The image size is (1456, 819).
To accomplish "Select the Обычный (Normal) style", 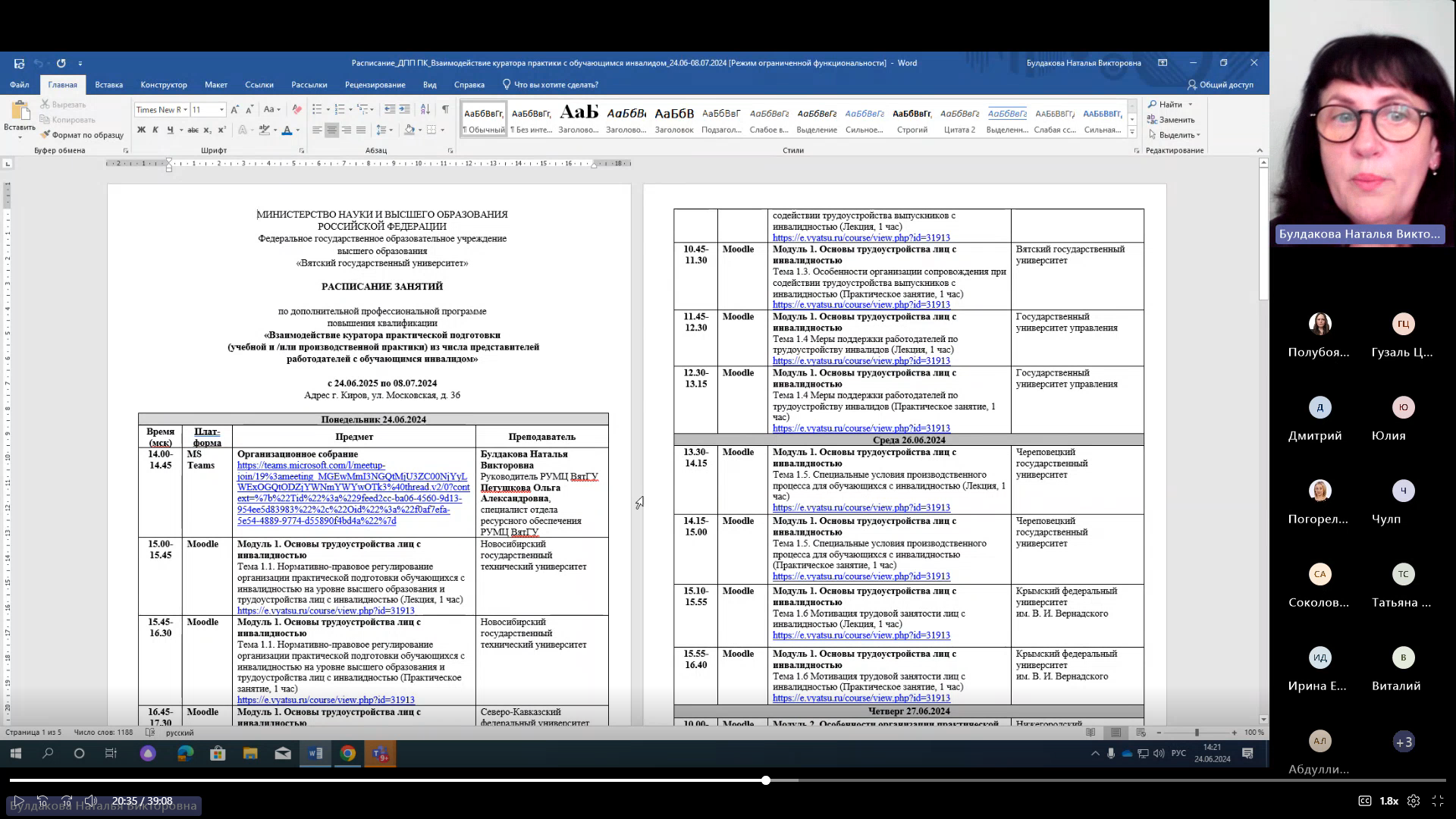I will click(483, 120).
